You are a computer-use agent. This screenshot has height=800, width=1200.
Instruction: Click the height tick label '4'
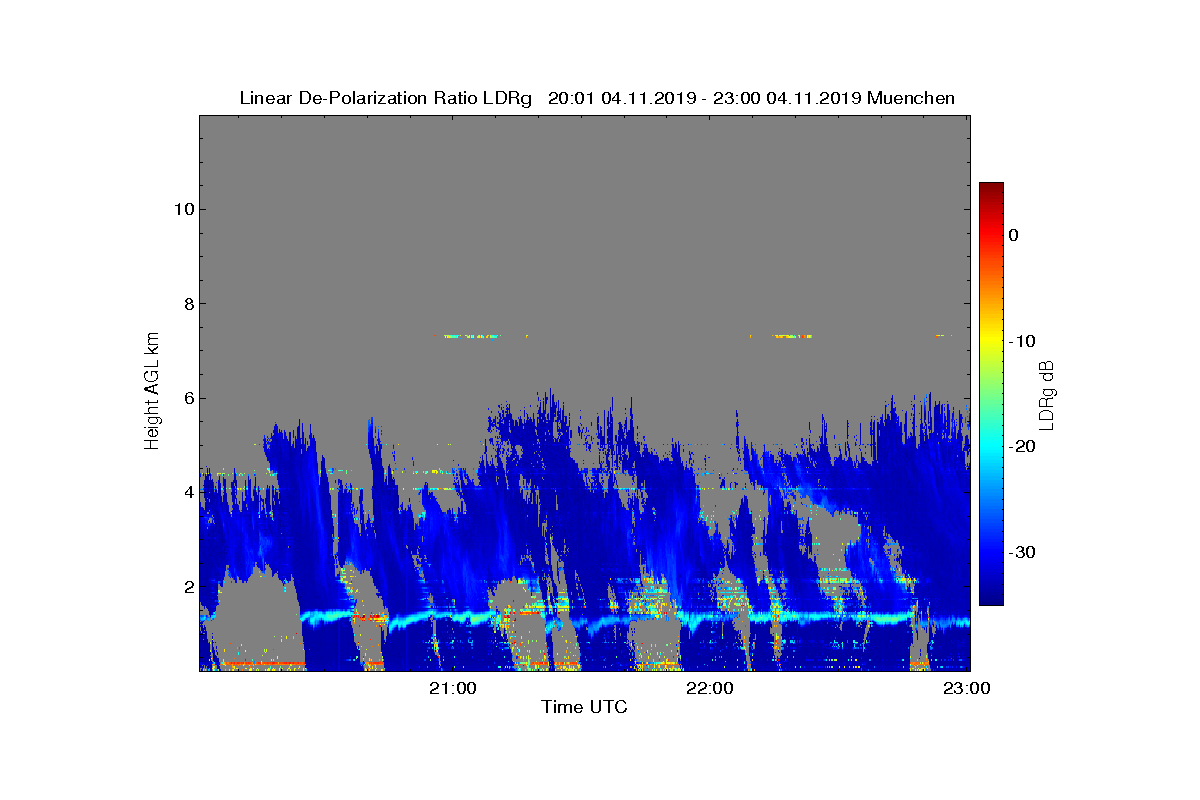tap(187, 492)
